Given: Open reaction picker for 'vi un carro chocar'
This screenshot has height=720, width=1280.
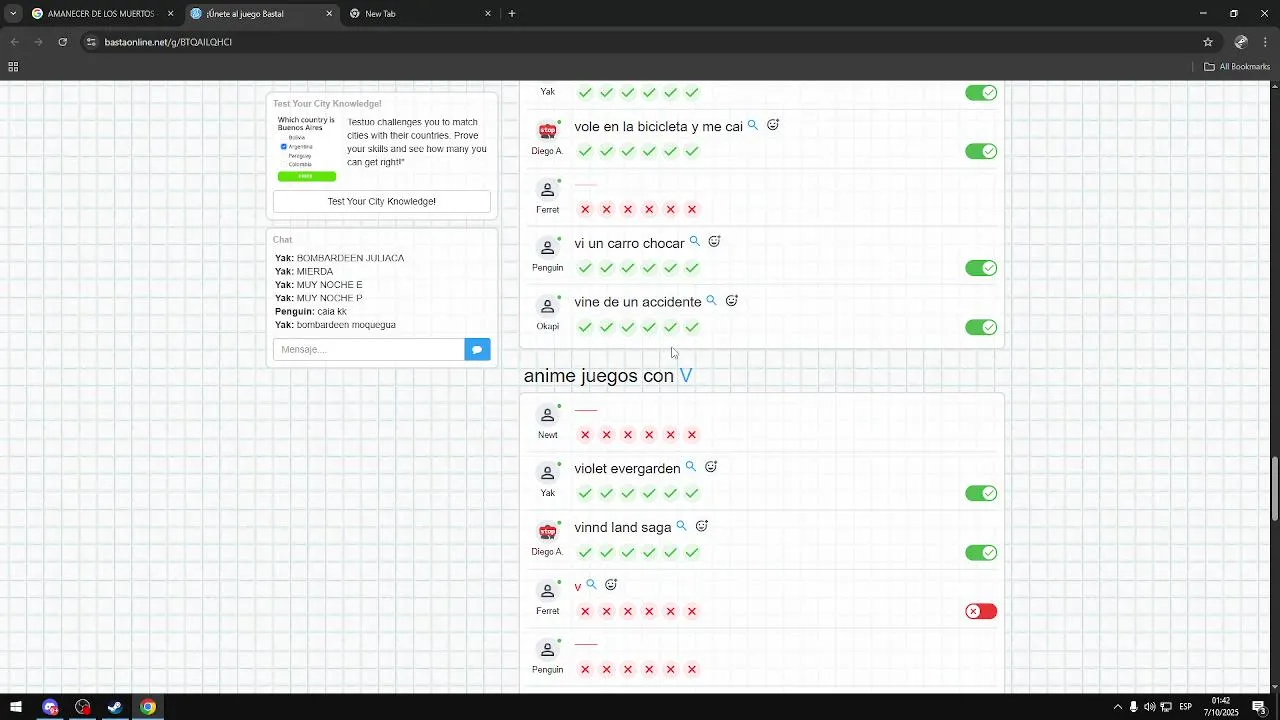Looking at the screenshot, I should [x=715, y=242].
